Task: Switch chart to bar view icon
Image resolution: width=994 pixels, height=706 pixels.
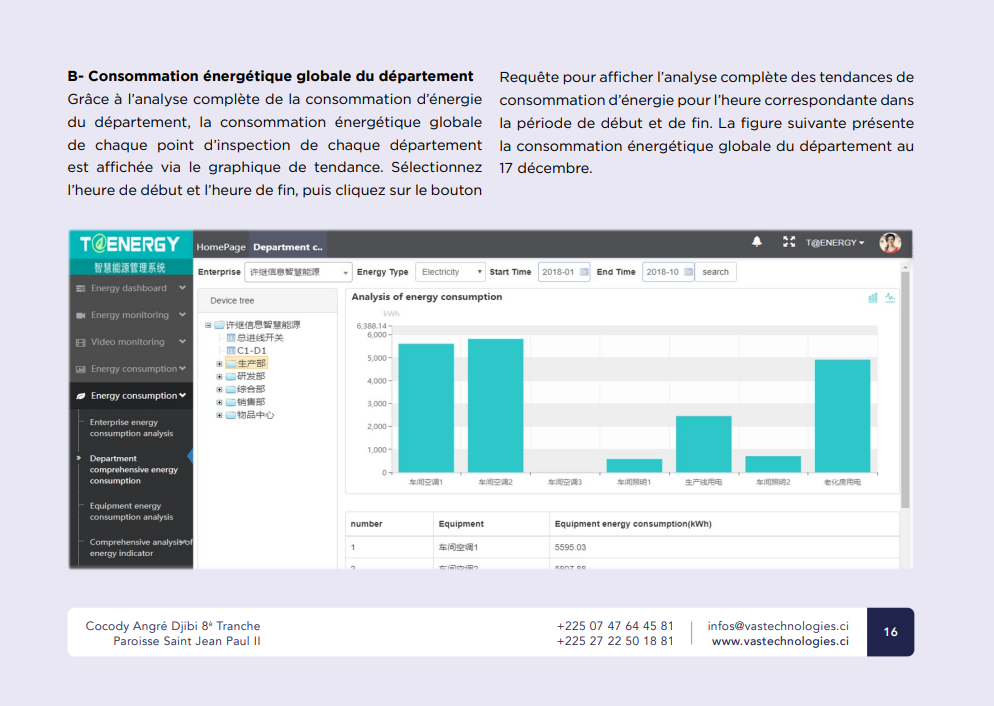Action: pos(873,297)
